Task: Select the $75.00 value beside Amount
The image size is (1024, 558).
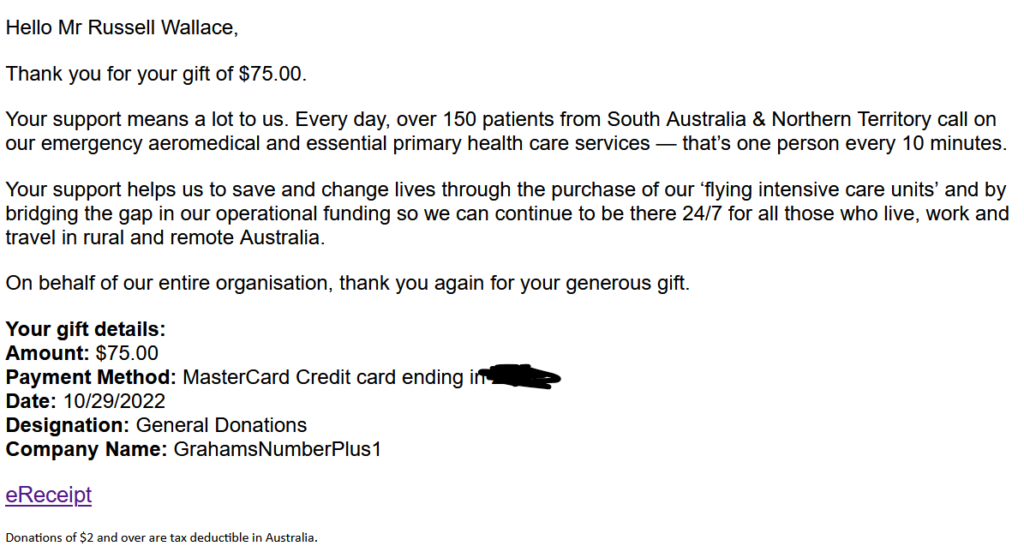Action: click(127, 353)
